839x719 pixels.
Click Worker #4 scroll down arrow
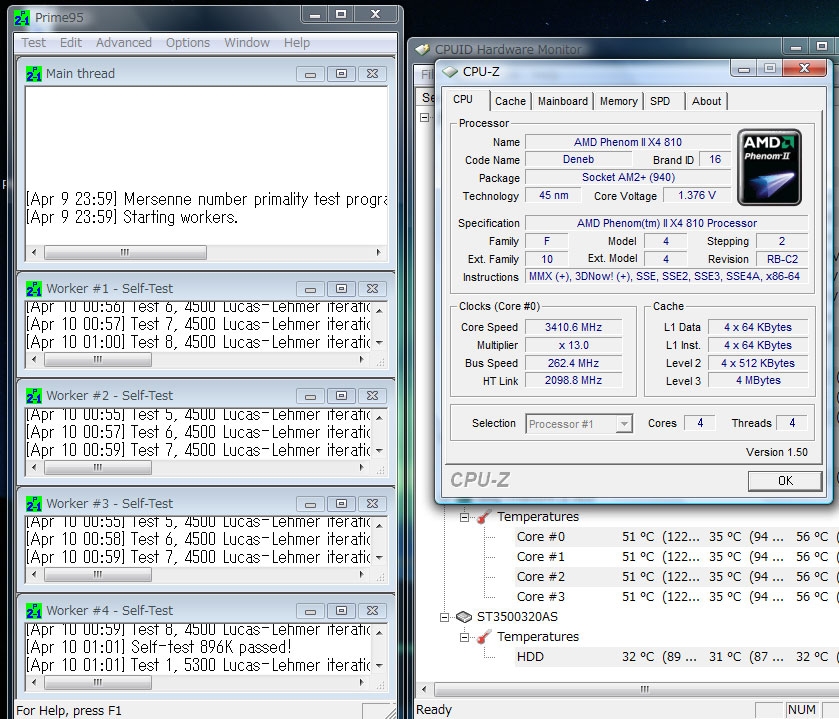tap(378, 665)
